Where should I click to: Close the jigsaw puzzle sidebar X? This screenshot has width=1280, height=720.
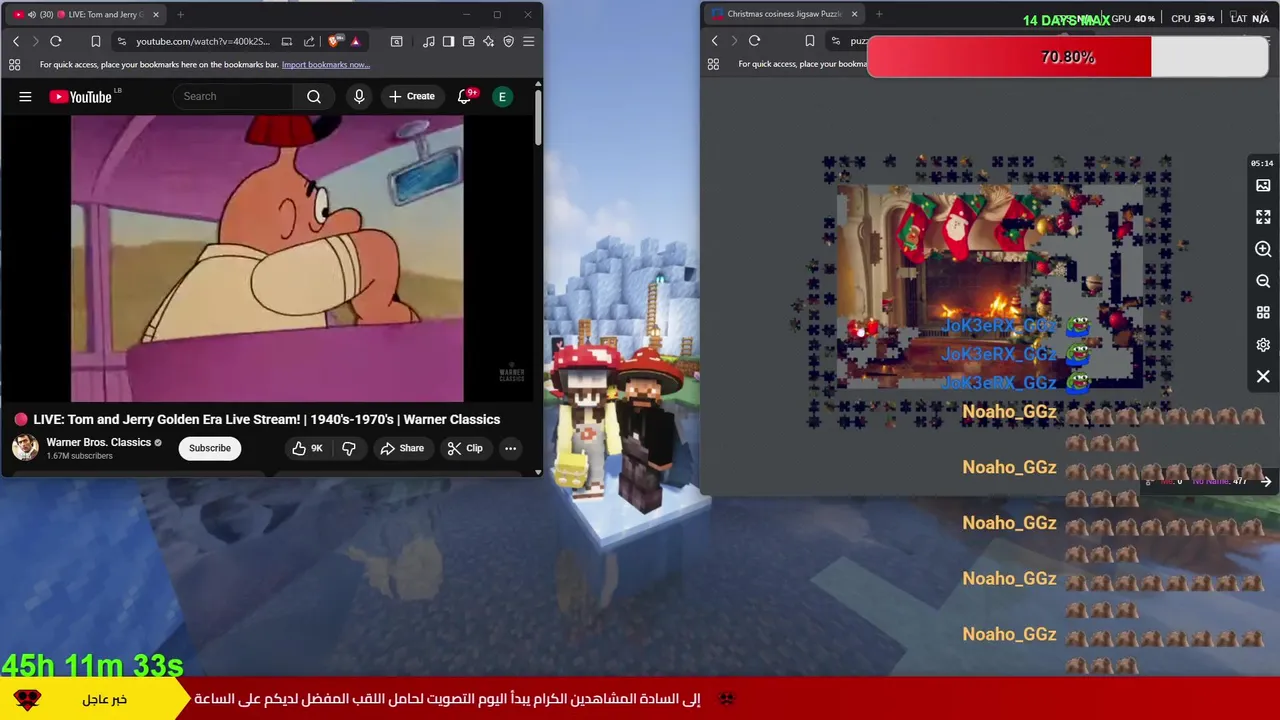[x=1263, y=377]
